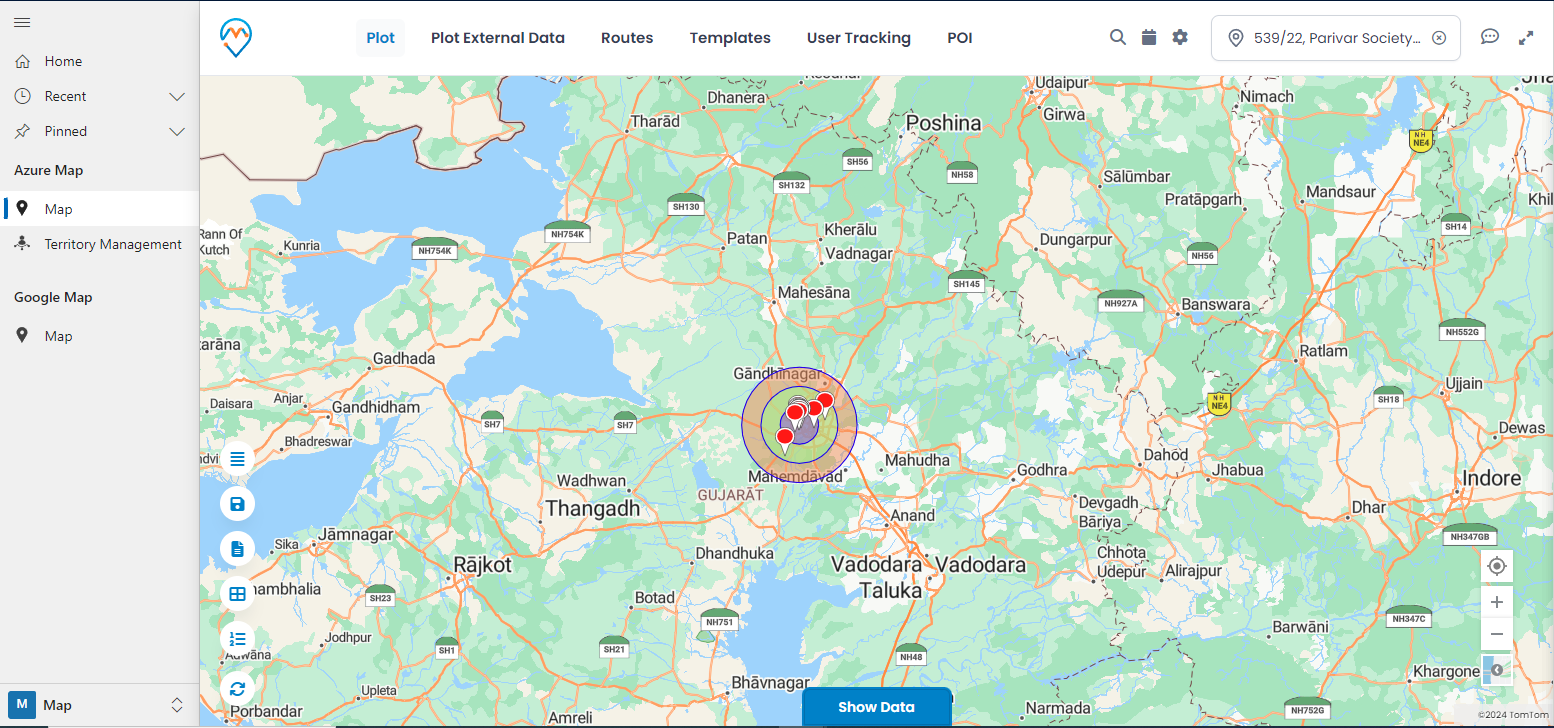Open the Map area switcher at sidebar bottom
The width and height of the screenshot is (1554, 728).
click(x=99, y=705)
